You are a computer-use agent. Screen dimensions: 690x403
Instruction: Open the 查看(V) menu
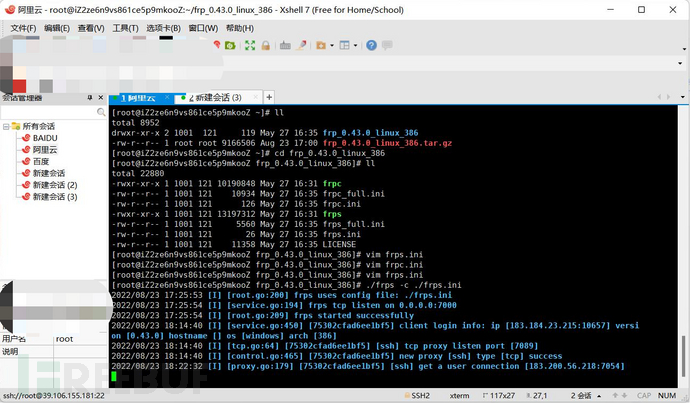[91, 28]
